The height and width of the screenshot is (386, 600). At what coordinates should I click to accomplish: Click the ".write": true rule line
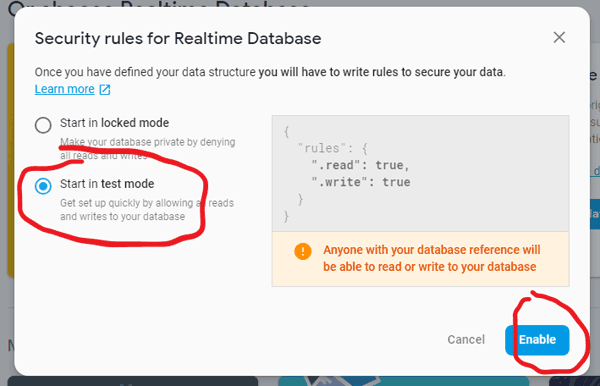click(x=360, y=182)
